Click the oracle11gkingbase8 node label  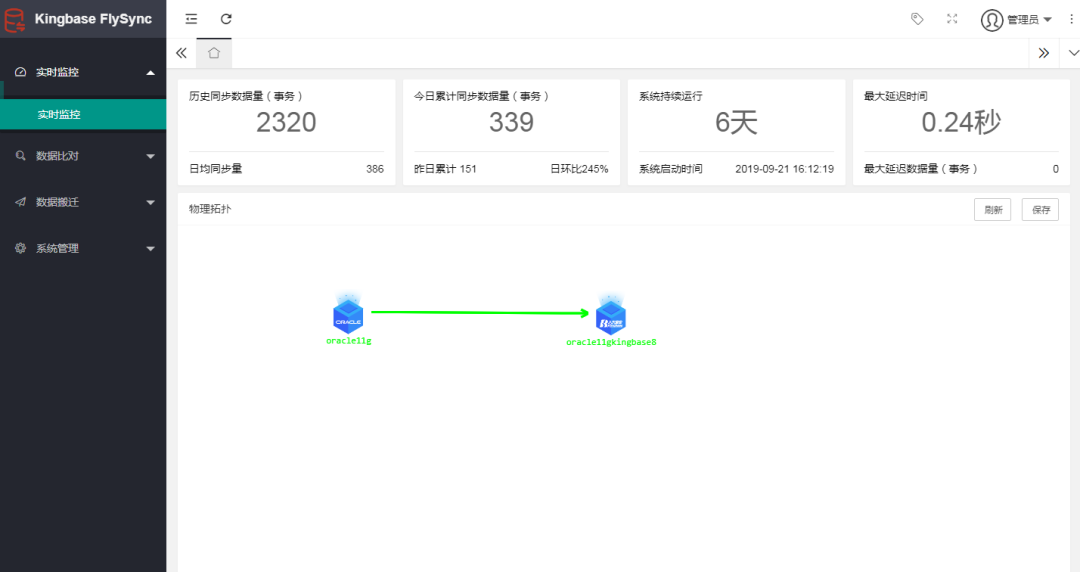click(x=611, y=342)
